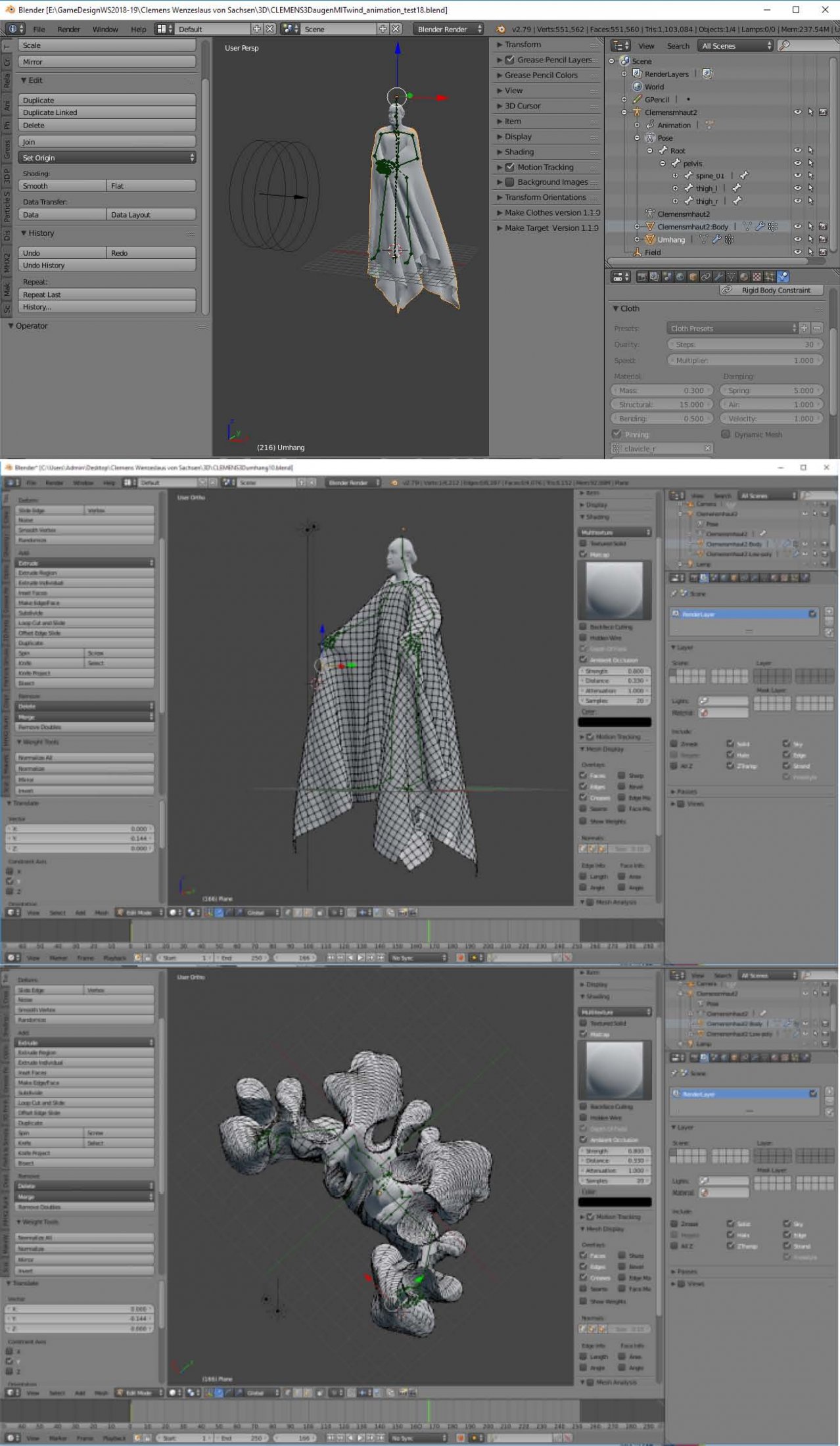840x1446 pixels.
Task: Open File menu in top window
Action: coord(39,29)
